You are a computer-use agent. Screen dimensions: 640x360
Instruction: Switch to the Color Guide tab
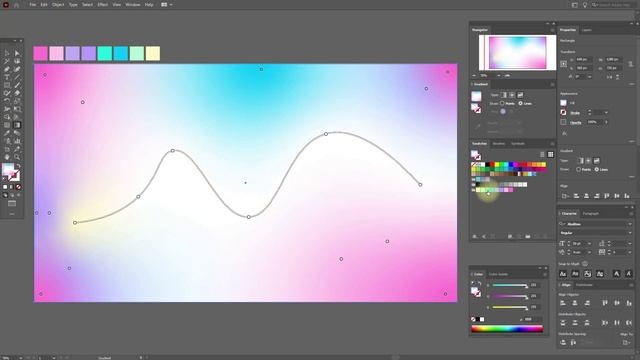[498, 274]
